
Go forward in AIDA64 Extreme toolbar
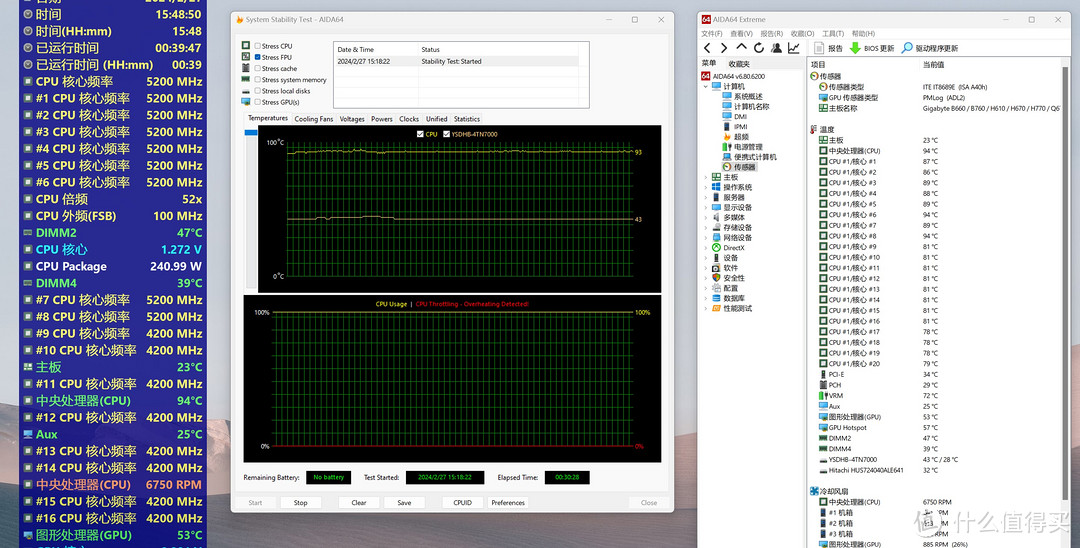(x=723, y=48)
